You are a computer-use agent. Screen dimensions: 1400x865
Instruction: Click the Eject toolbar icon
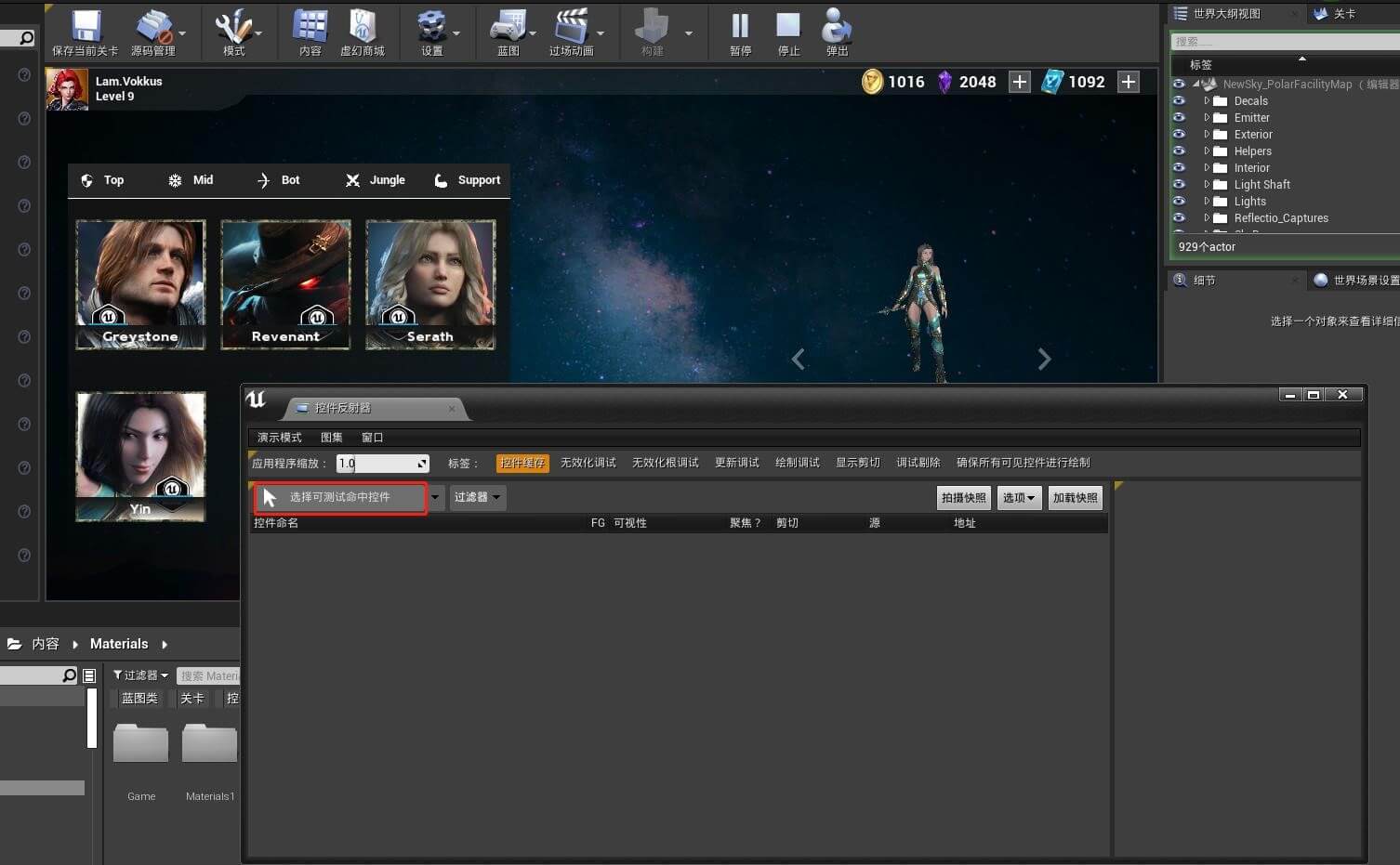[837, 33]
